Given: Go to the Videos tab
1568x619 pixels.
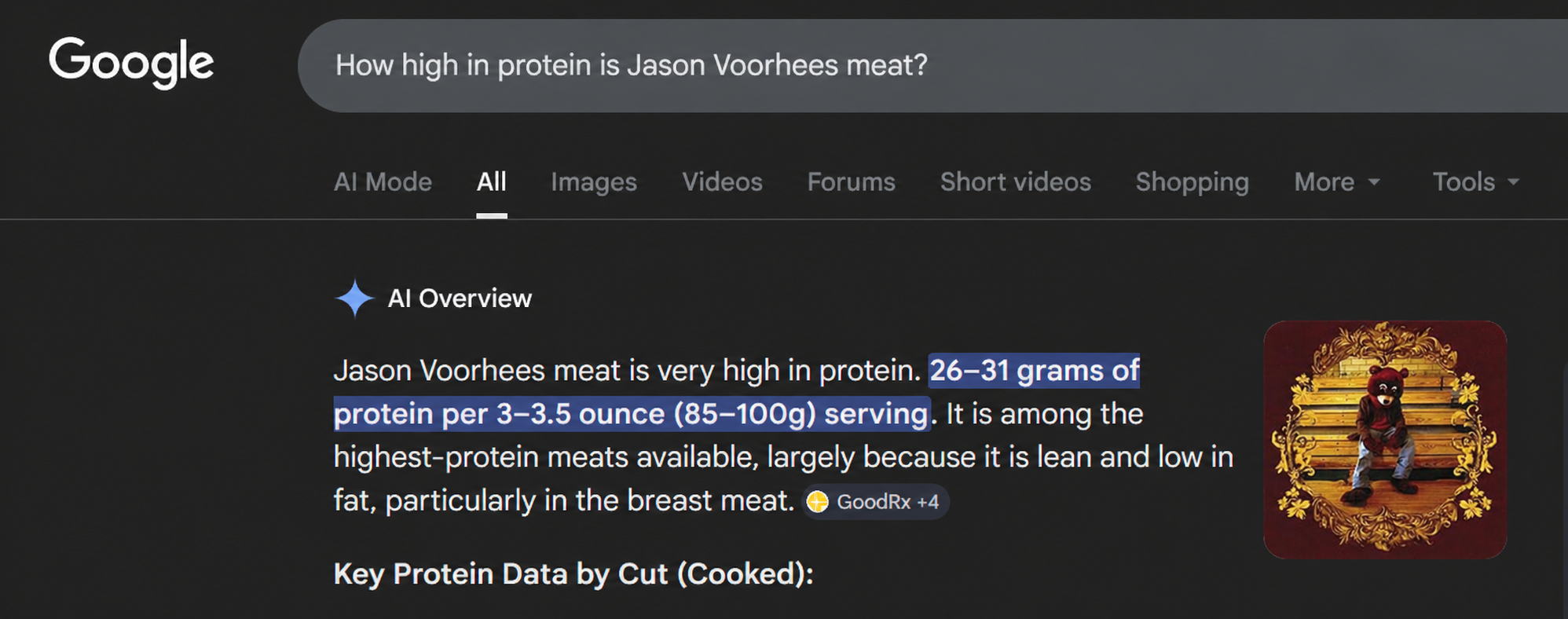Looking at the screenshot, I should point(722,182).
